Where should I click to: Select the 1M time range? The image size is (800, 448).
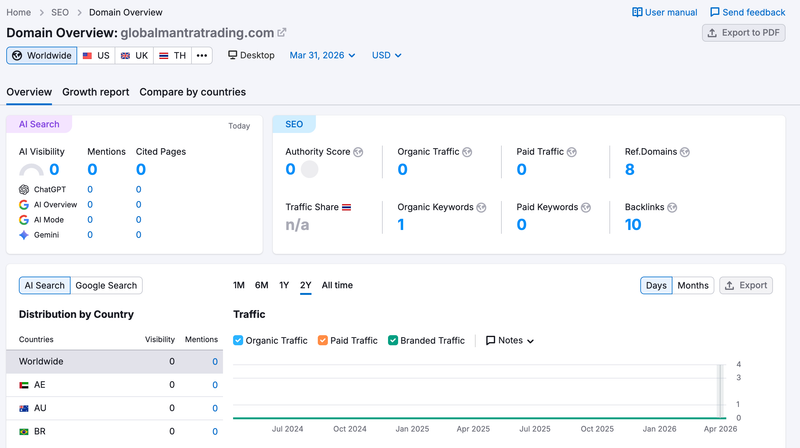click(x=239, y=285)
